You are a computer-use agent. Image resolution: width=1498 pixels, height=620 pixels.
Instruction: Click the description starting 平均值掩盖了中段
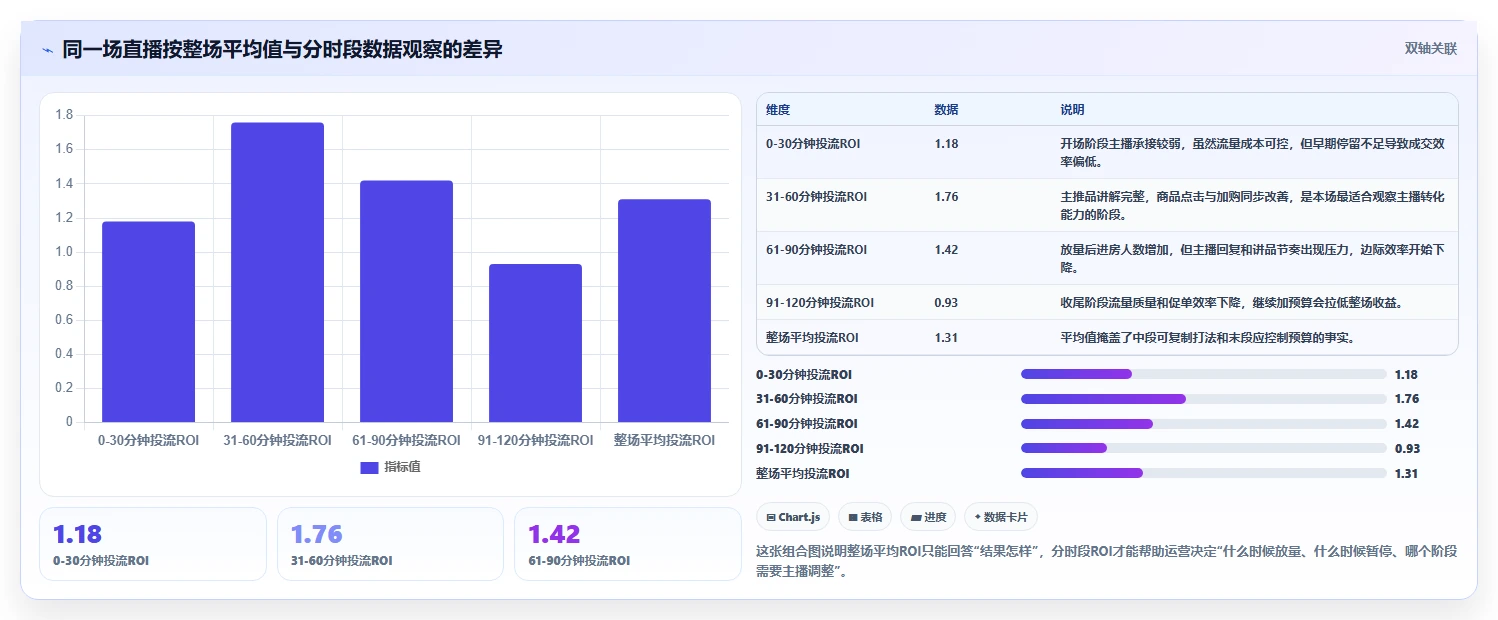pyautogui.click(x=1207, y=338)
